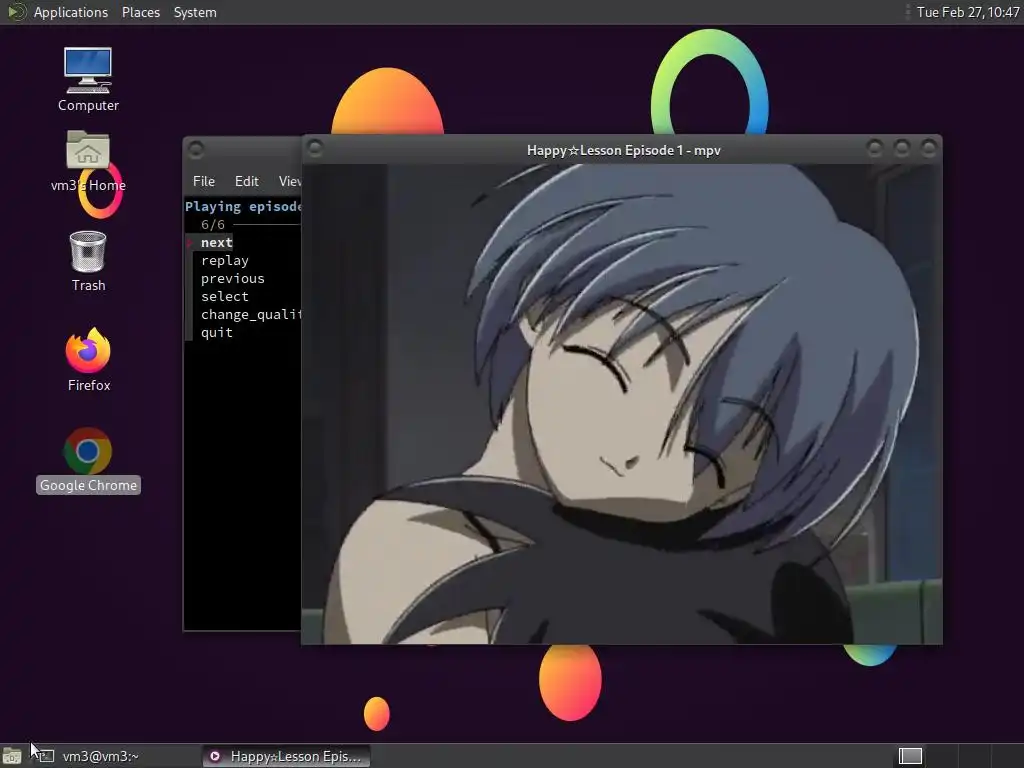Select 'previous' in the terminal episode menu
Image resolution: width=1024 pixels, height=768 pixels.
[x=232, y=278]
